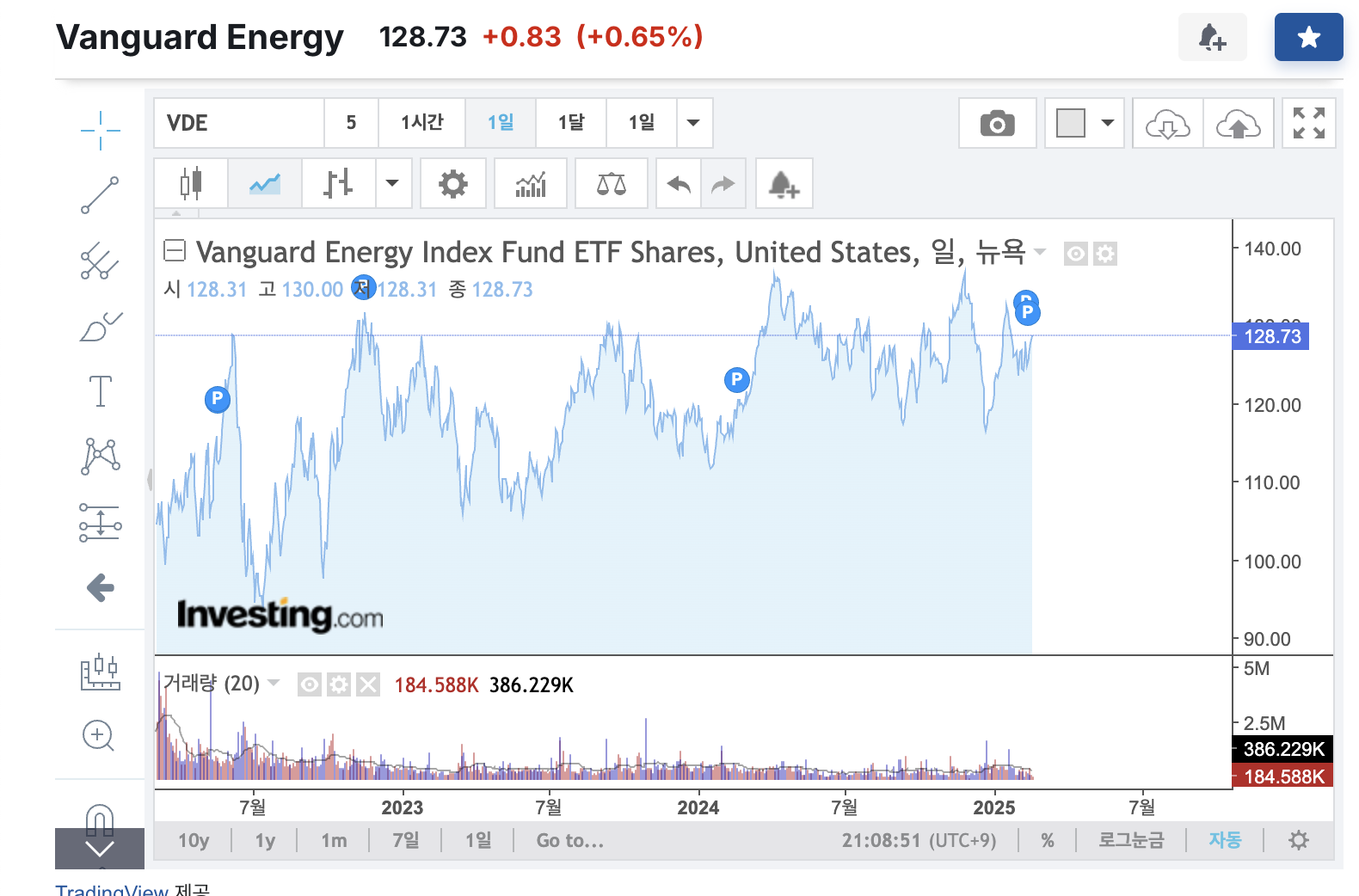Switch to bar chart style
Screen dimensions: 1359x896
tap(338, 183)
